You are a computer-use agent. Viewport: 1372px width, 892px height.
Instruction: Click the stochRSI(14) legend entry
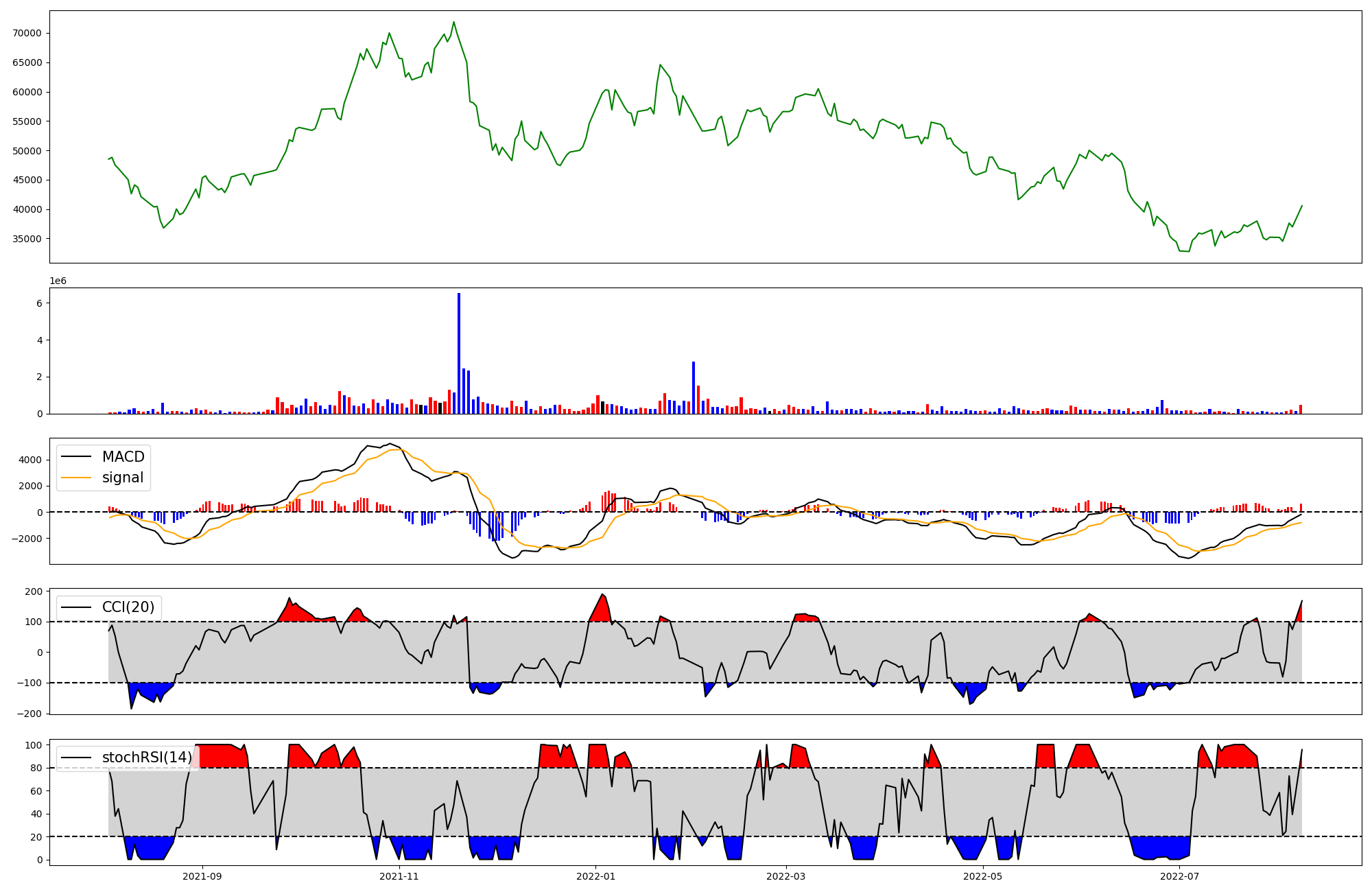[x=147, y=758]
